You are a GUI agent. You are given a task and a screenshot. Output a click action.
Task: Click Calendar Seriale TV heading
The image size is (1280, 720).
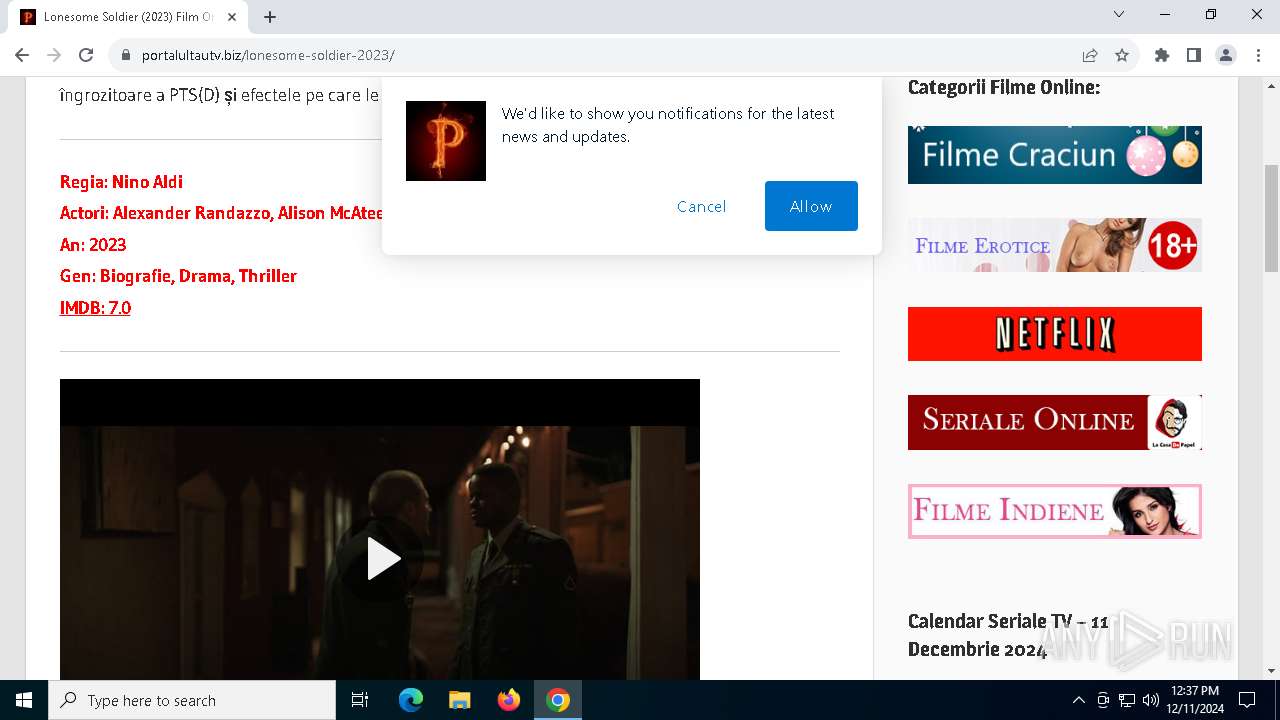tap(1008, 635)
